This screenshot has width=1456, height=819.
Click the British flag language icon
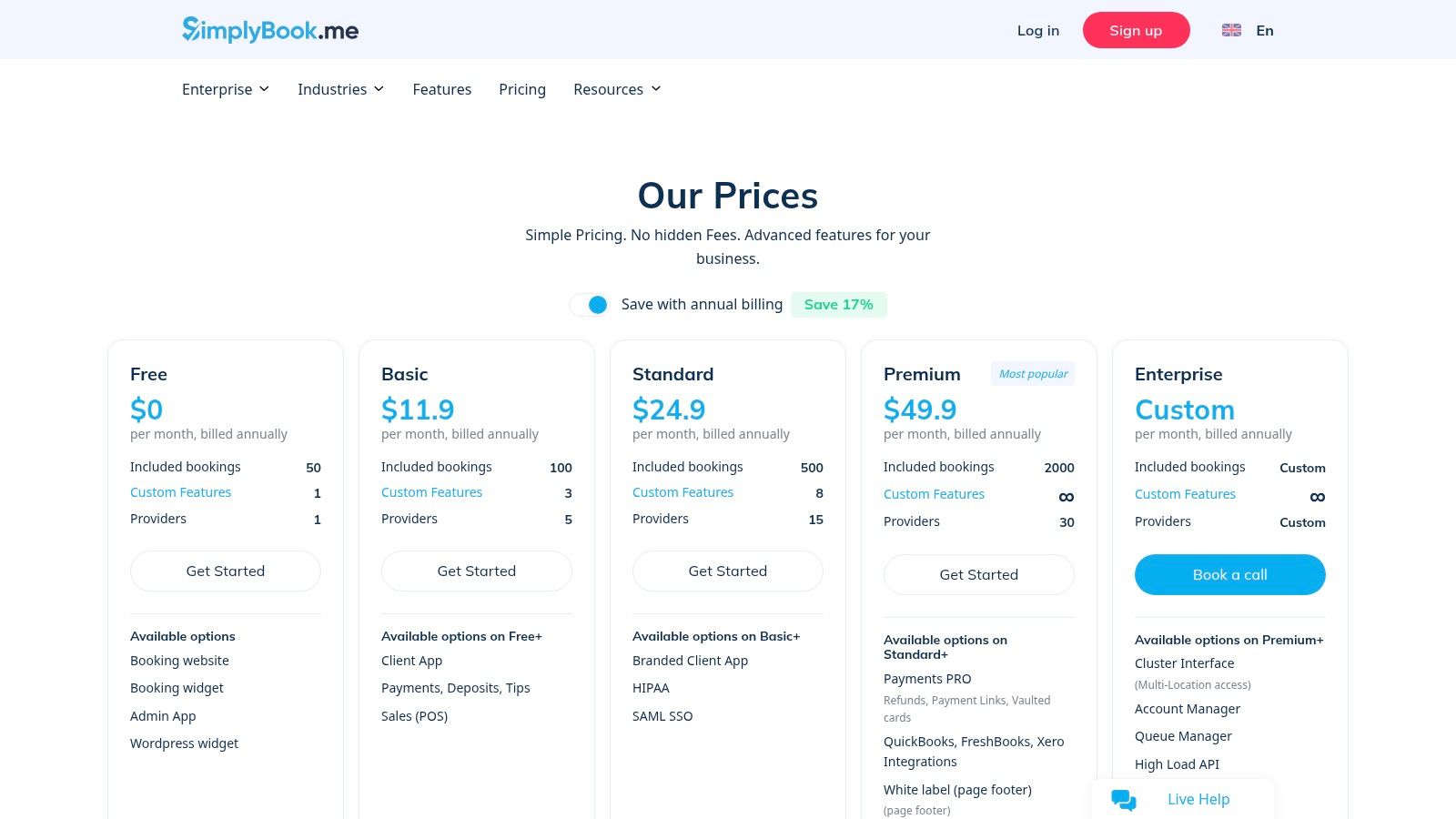tap(1231, 29)
